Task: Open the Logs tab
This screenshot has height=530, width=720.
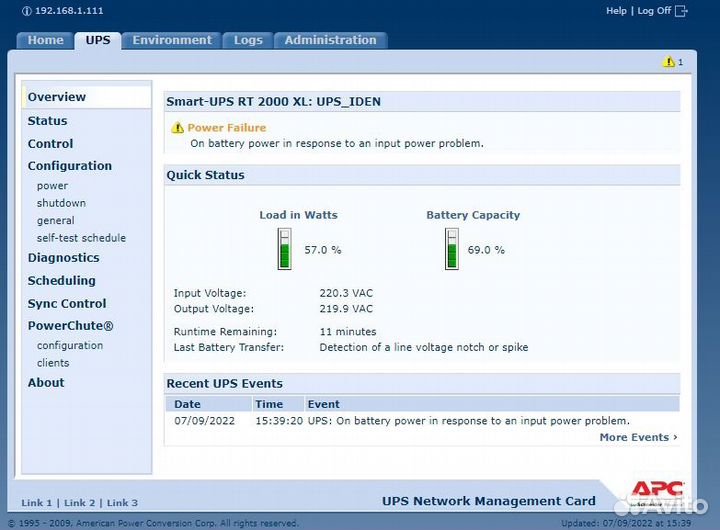Action: pyautogui.click(x=248, y=40)
